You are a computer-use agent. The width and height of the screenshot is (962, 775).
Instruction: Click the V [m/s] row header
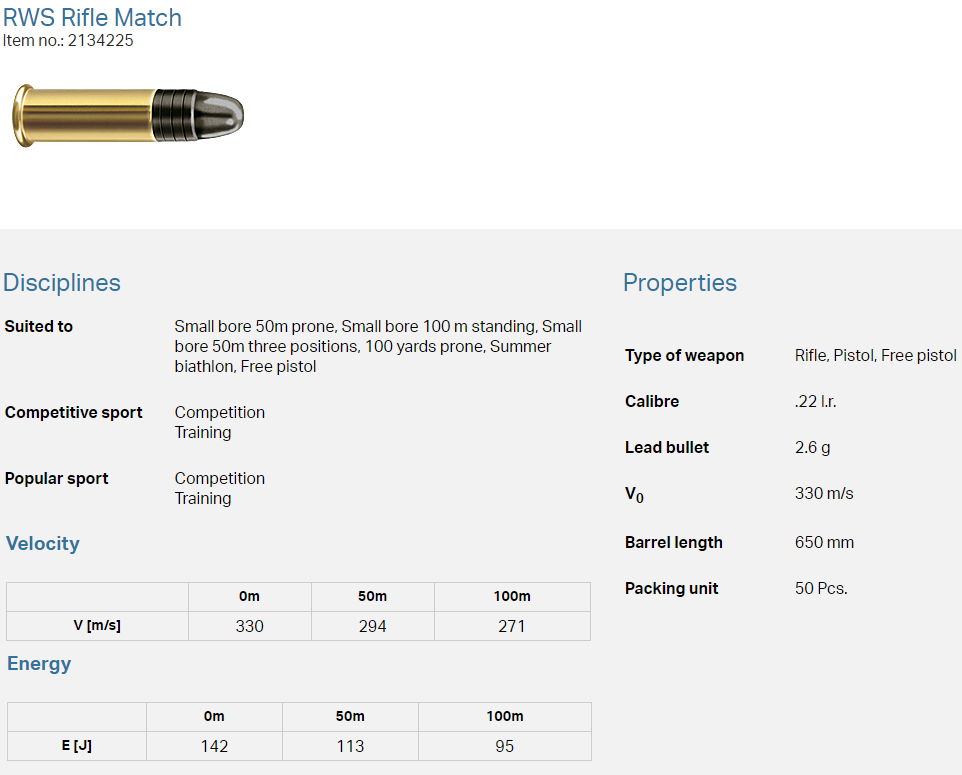[x=97, y=626]
